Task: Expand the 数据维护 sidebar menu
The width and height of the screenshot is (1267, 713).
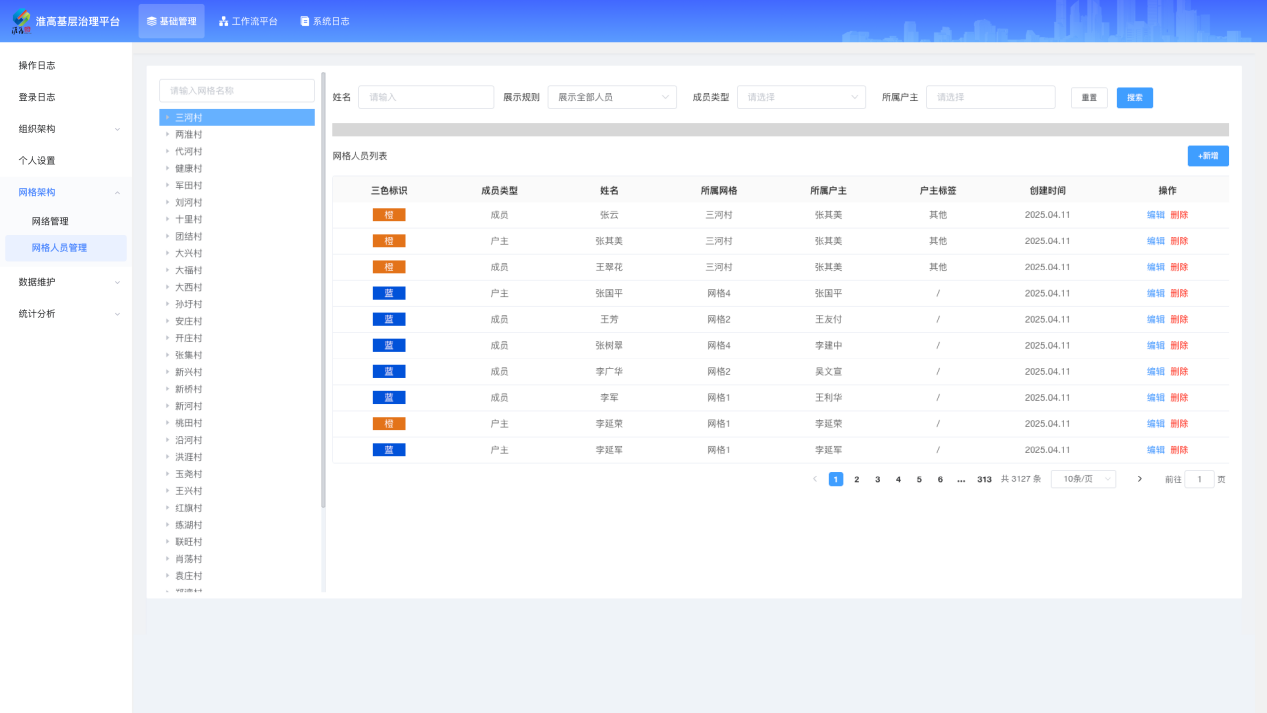Action: coord(66,282)
